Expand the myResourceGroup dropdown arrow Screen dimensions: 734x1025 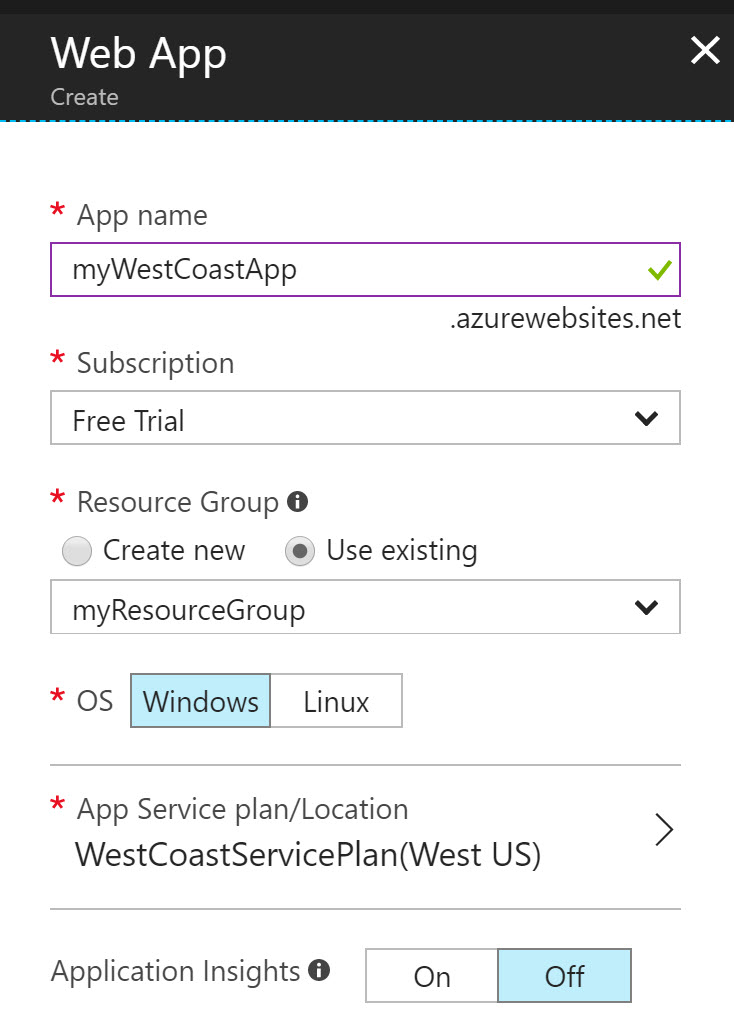(646, 607)
